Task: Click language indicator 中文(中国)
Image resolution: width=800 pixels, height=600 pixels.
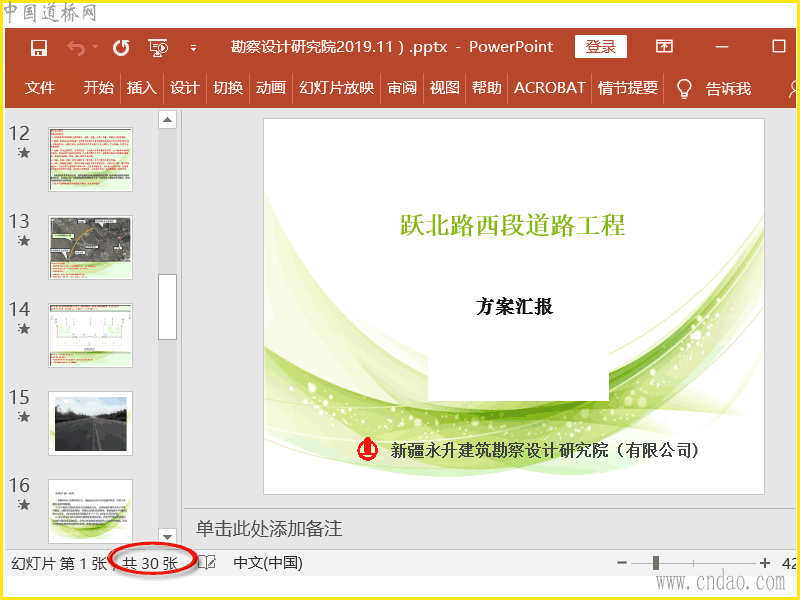Action: 268,563
